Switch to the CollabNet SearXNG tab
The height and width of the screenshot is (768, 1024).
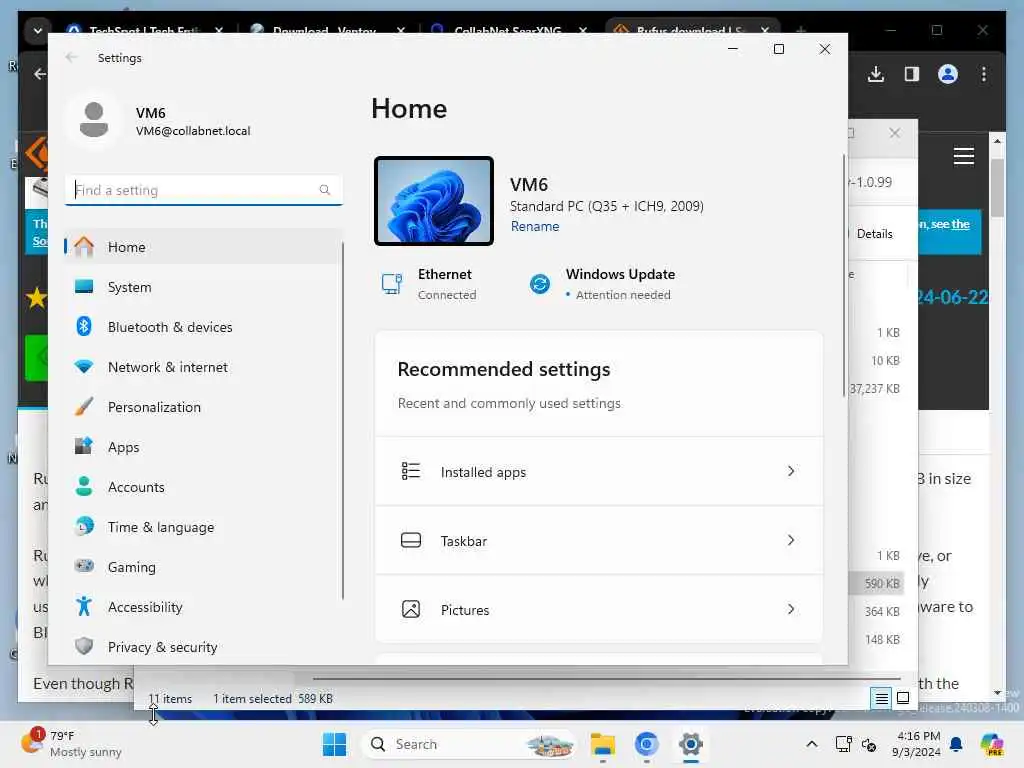click(x=509, y=31)
